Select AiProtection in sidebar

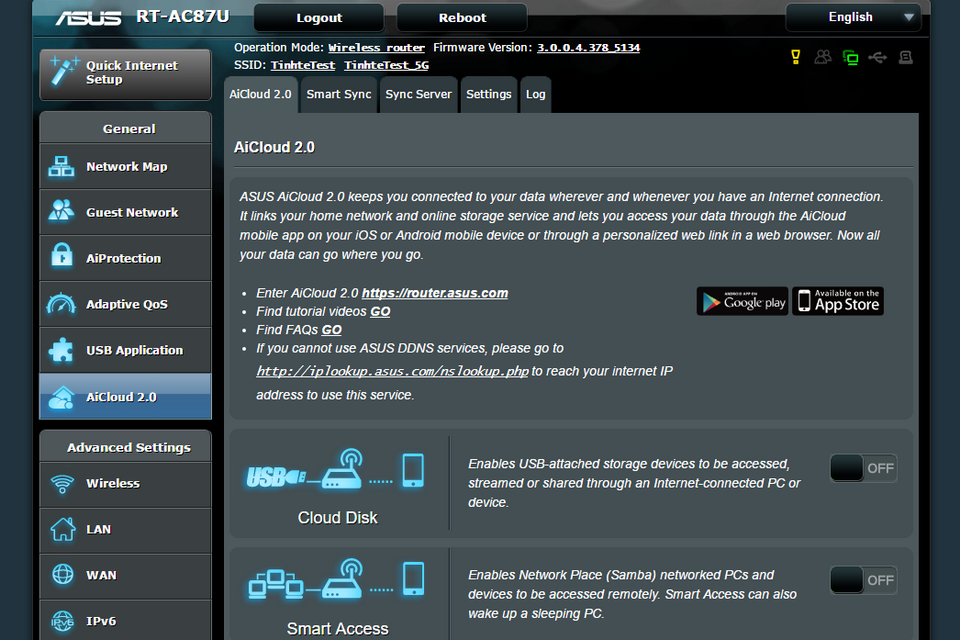click(x=126, y=258)
